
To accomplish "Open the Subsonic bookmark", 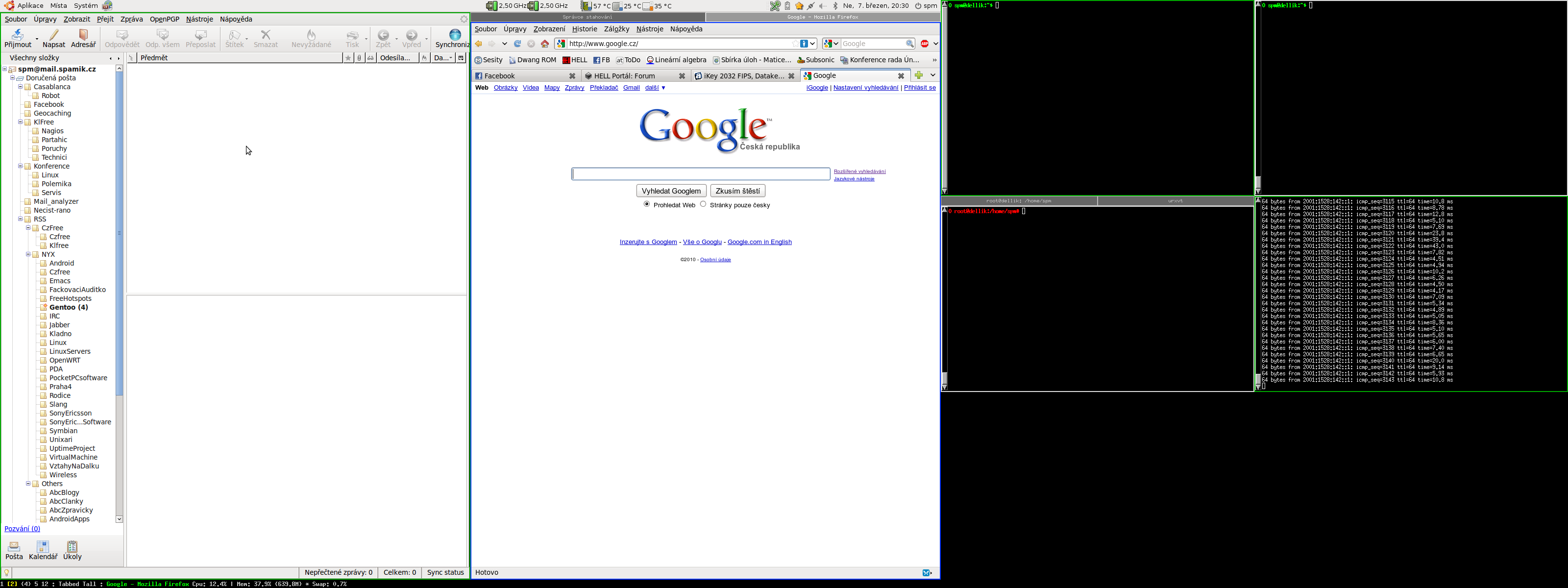I will click(816, 60).
